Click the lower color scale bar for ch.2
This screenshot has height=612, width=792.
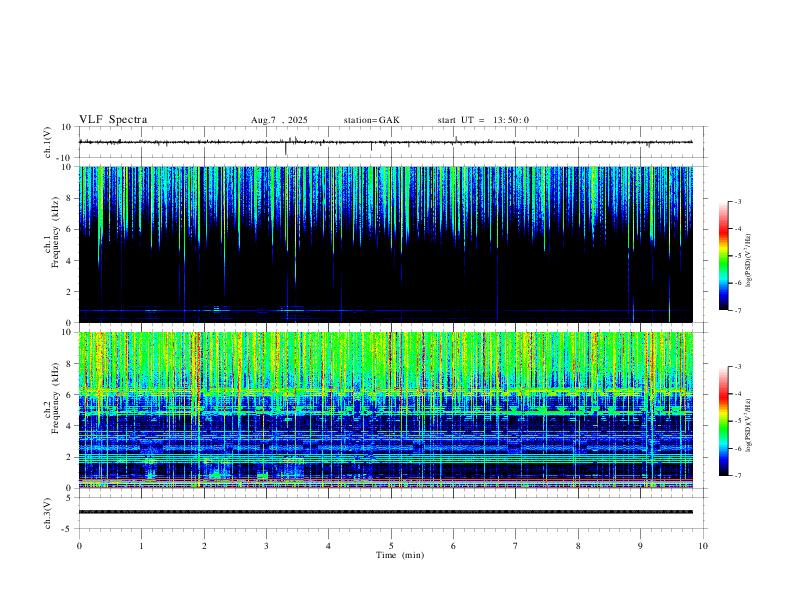[723, 421]
